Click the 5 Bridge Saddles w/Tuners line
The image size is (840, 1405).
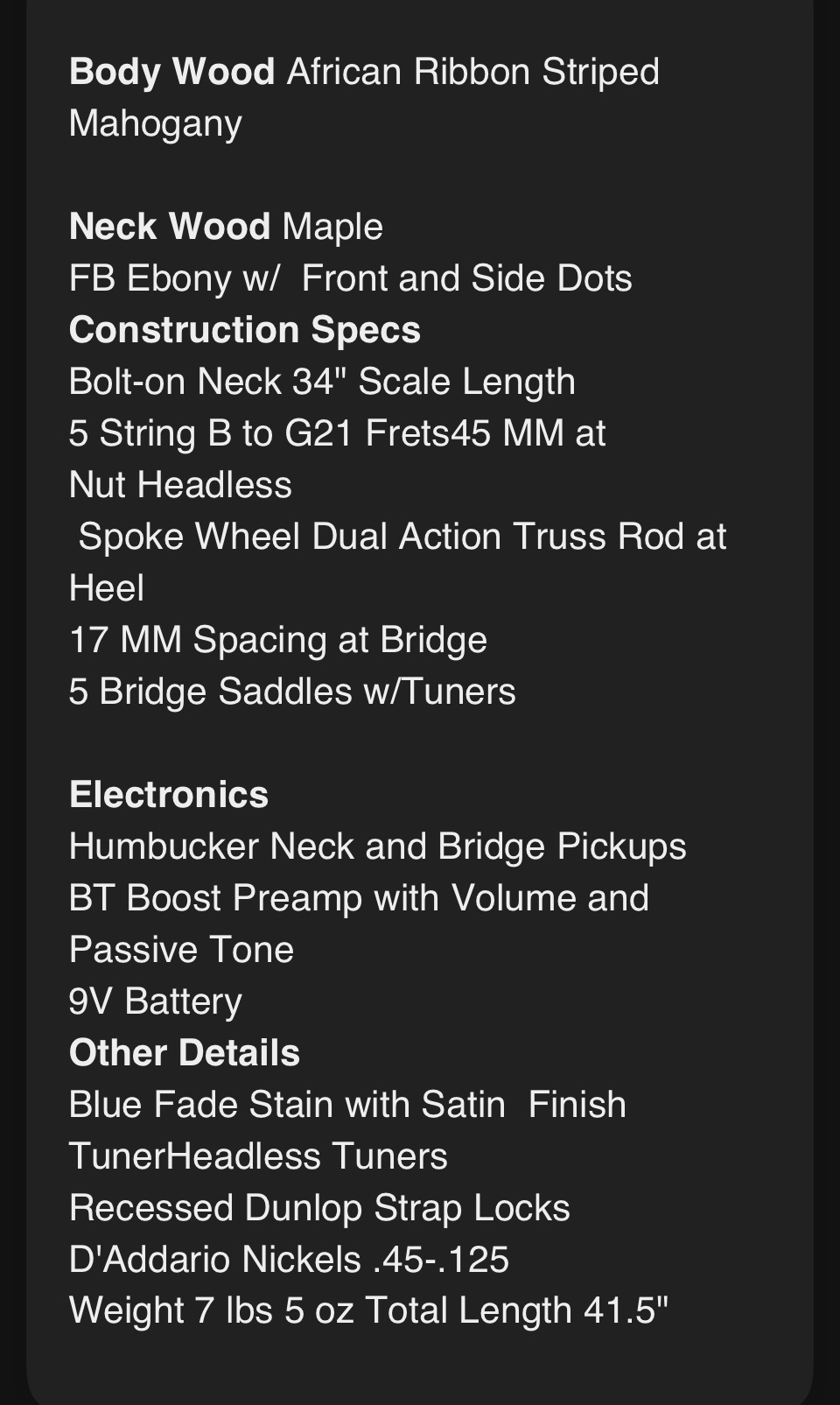pos(292,692)
